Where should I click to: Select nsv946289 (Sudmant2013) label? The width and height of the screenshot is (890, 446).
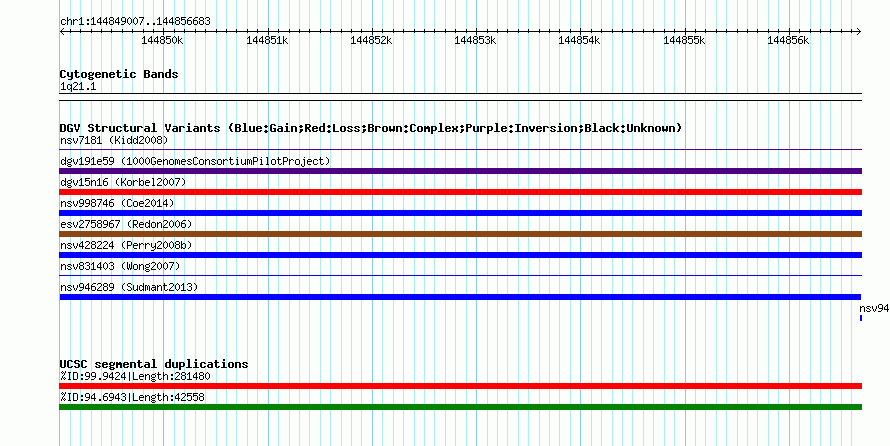[129, 287]
